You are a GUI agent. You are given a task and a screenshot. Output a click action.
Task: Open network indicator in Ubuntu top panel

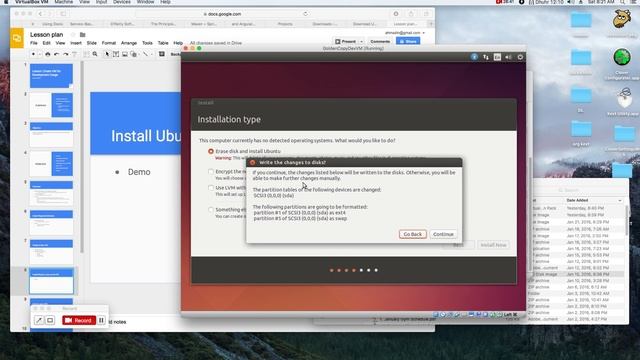click(x=486, y=57)
